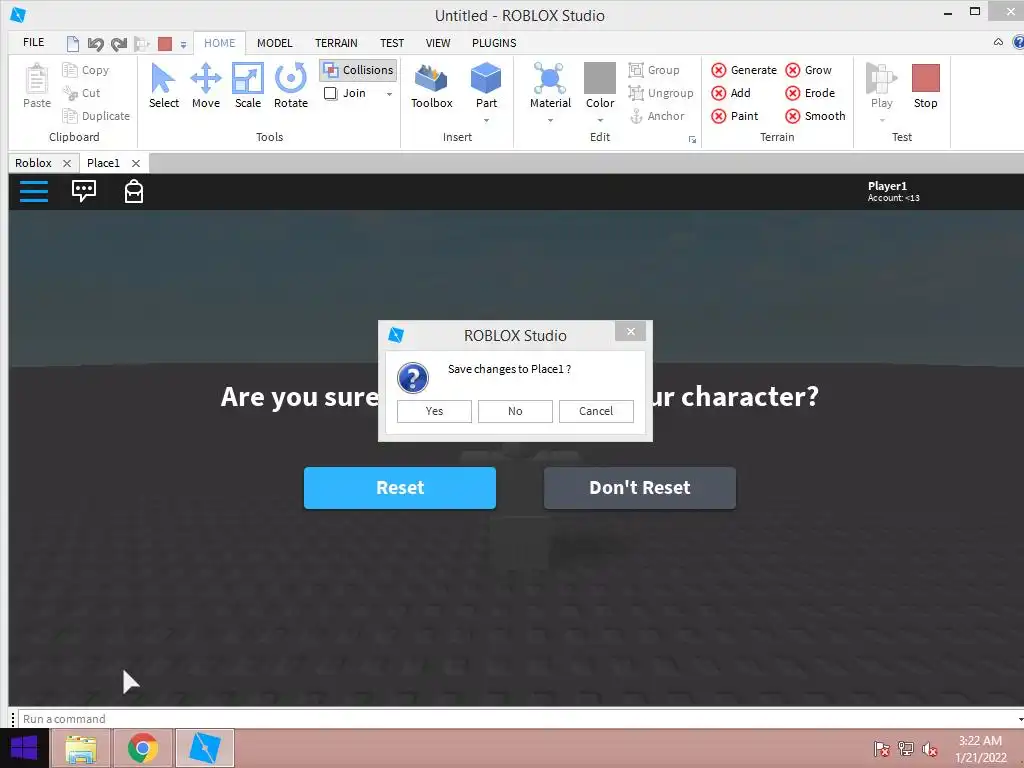The height and width of the screenshot is (768, 1024).
Task: Click the Duplicate command
Action: click(96, 116)
